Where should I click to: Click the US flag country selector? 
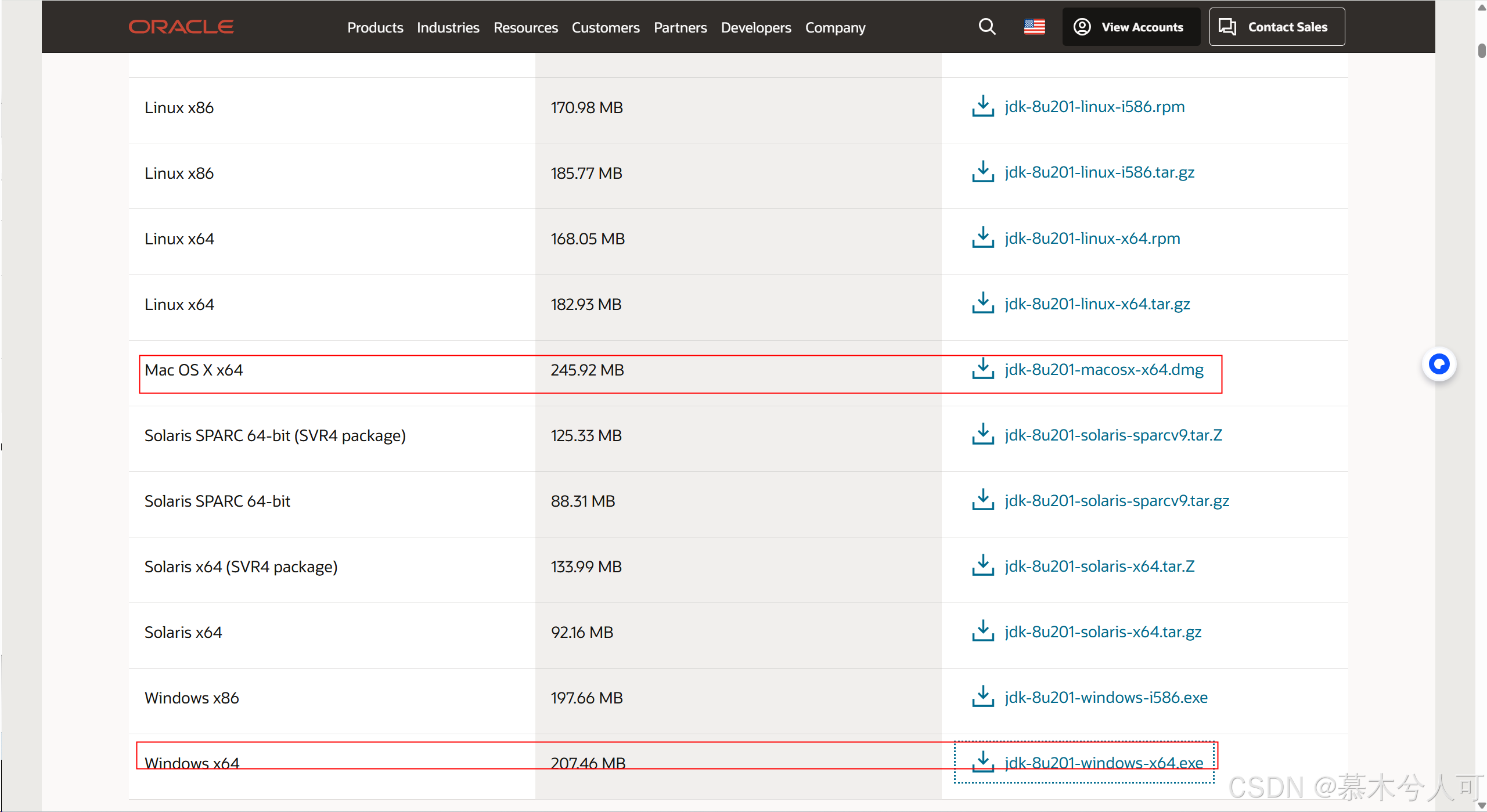tap(1034, 27)
